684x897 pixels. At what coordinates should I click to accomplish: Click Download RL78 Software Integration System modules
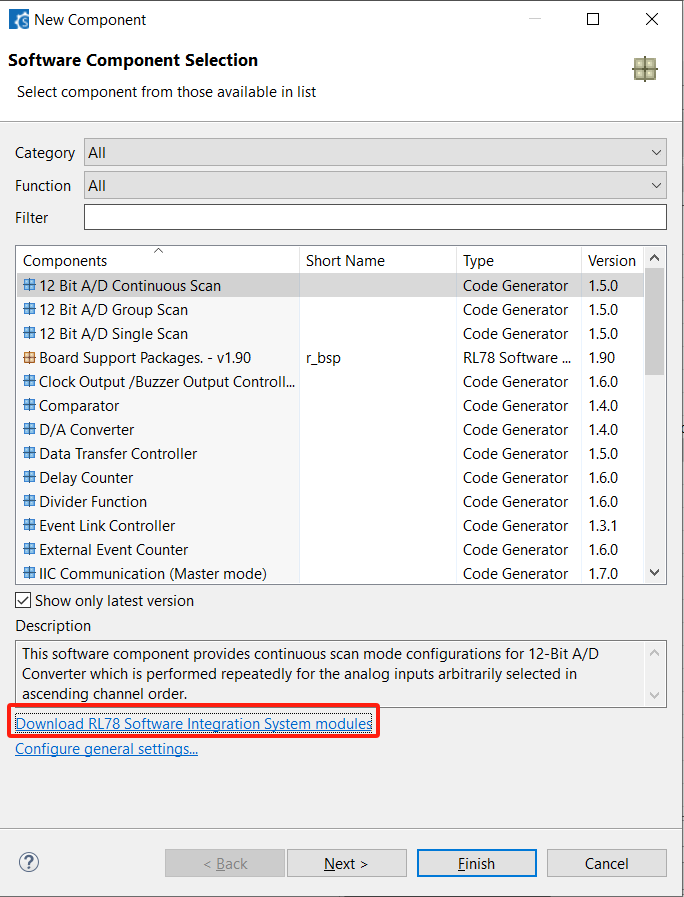coord(194,723)
